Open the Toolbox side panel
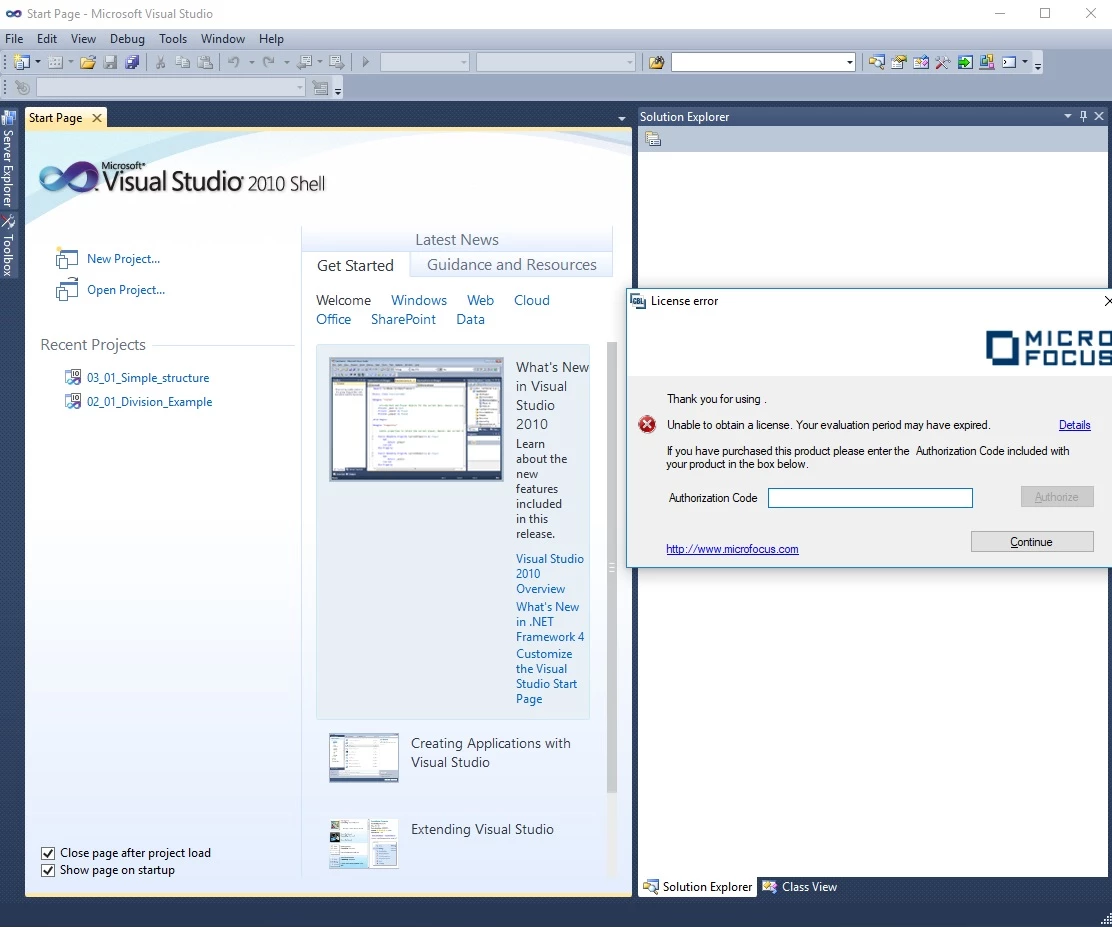Viewport: 1112px width, 927px height. click(9, 245)
